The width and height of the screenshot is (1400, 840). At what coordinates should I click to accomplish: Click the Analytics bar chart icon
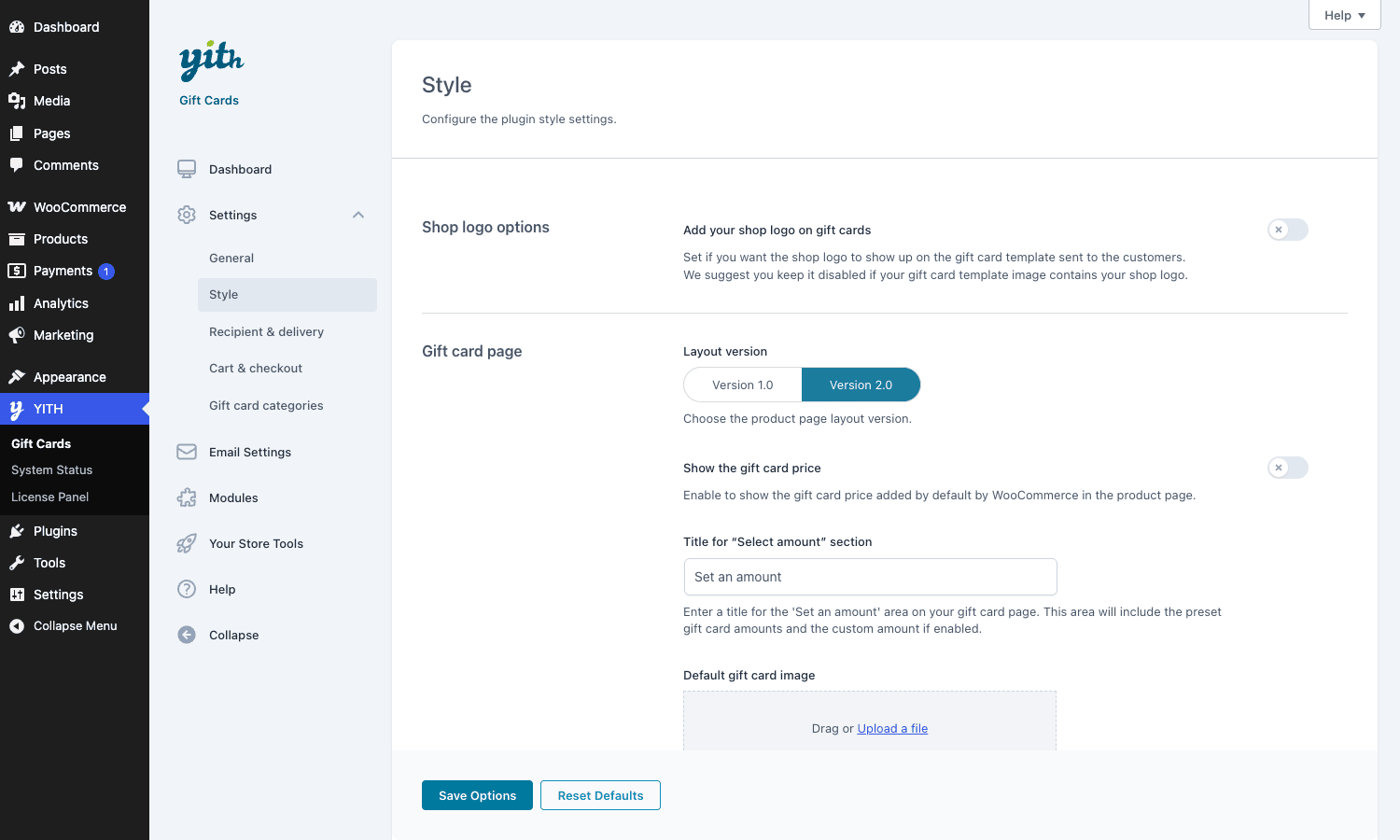click(17, 303)
